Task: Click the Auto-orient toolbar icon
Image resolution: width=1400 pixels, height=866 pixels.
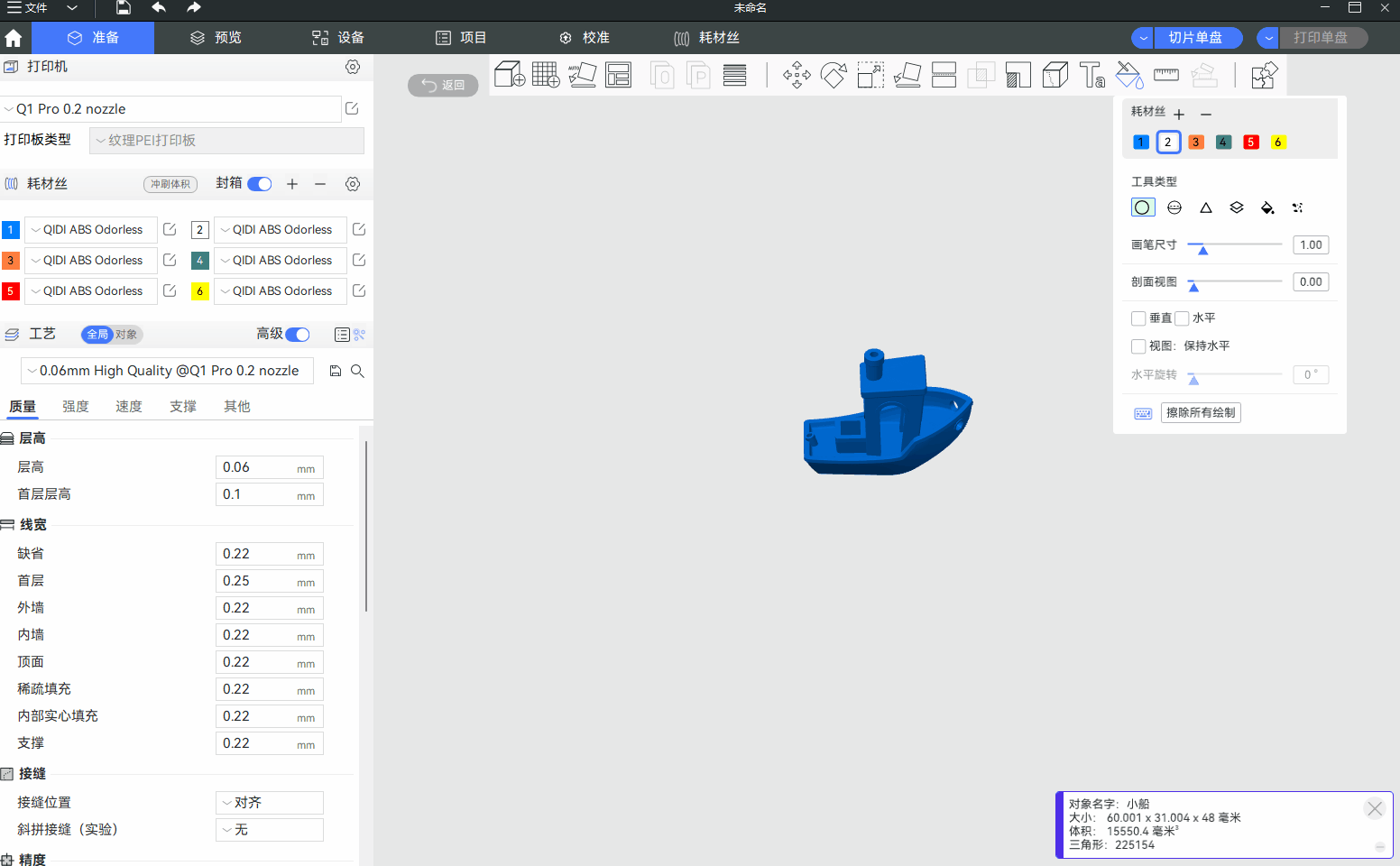Action: coord(582,75)
